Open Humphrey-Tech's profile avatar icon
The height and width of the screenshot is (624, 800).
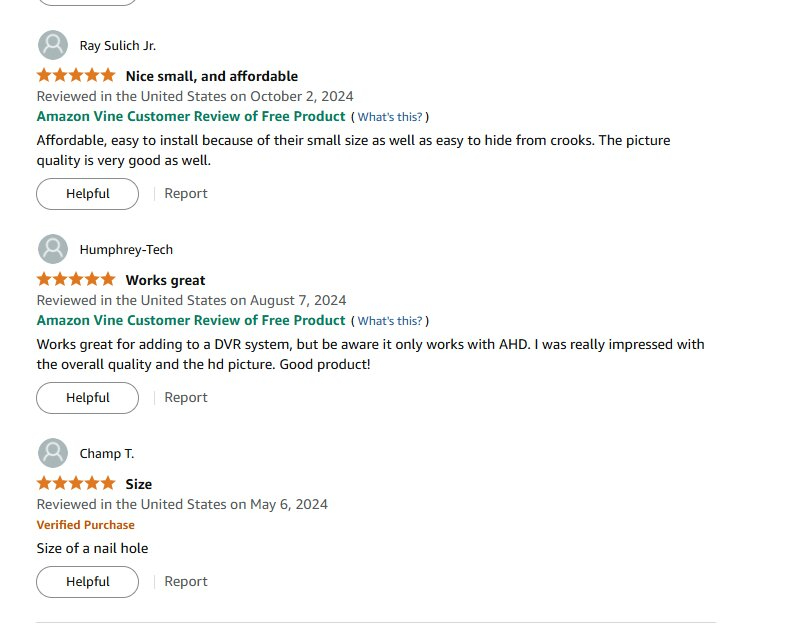tap(53, 249)
